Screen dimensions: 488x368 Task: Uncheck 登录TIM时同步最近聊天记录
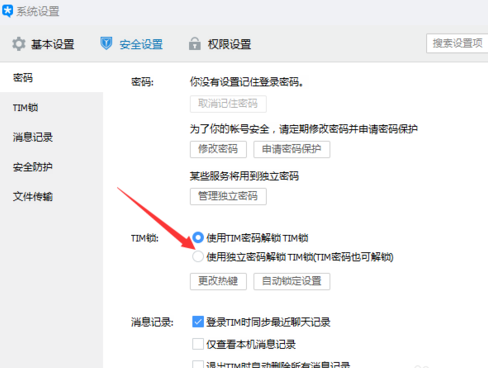tap(198, 322)
